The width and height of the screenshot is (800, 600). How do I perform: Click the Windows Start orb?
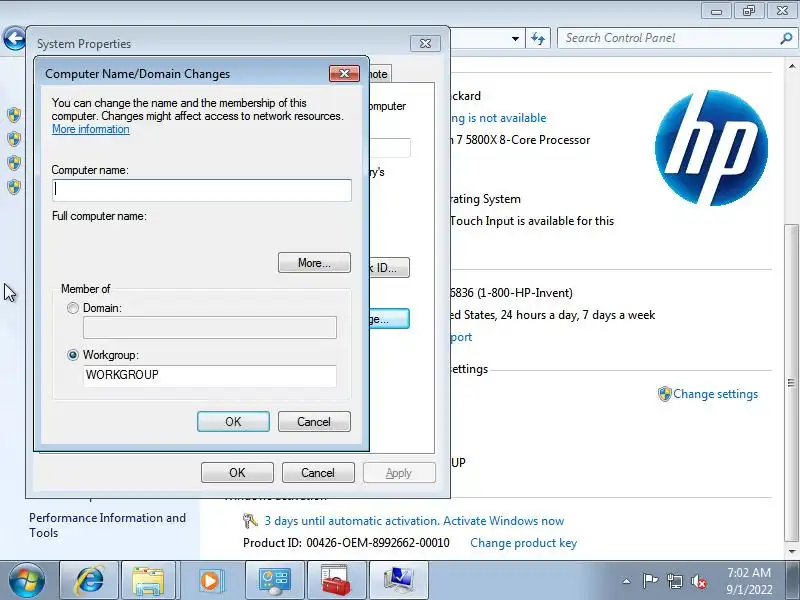click(26, 581)
